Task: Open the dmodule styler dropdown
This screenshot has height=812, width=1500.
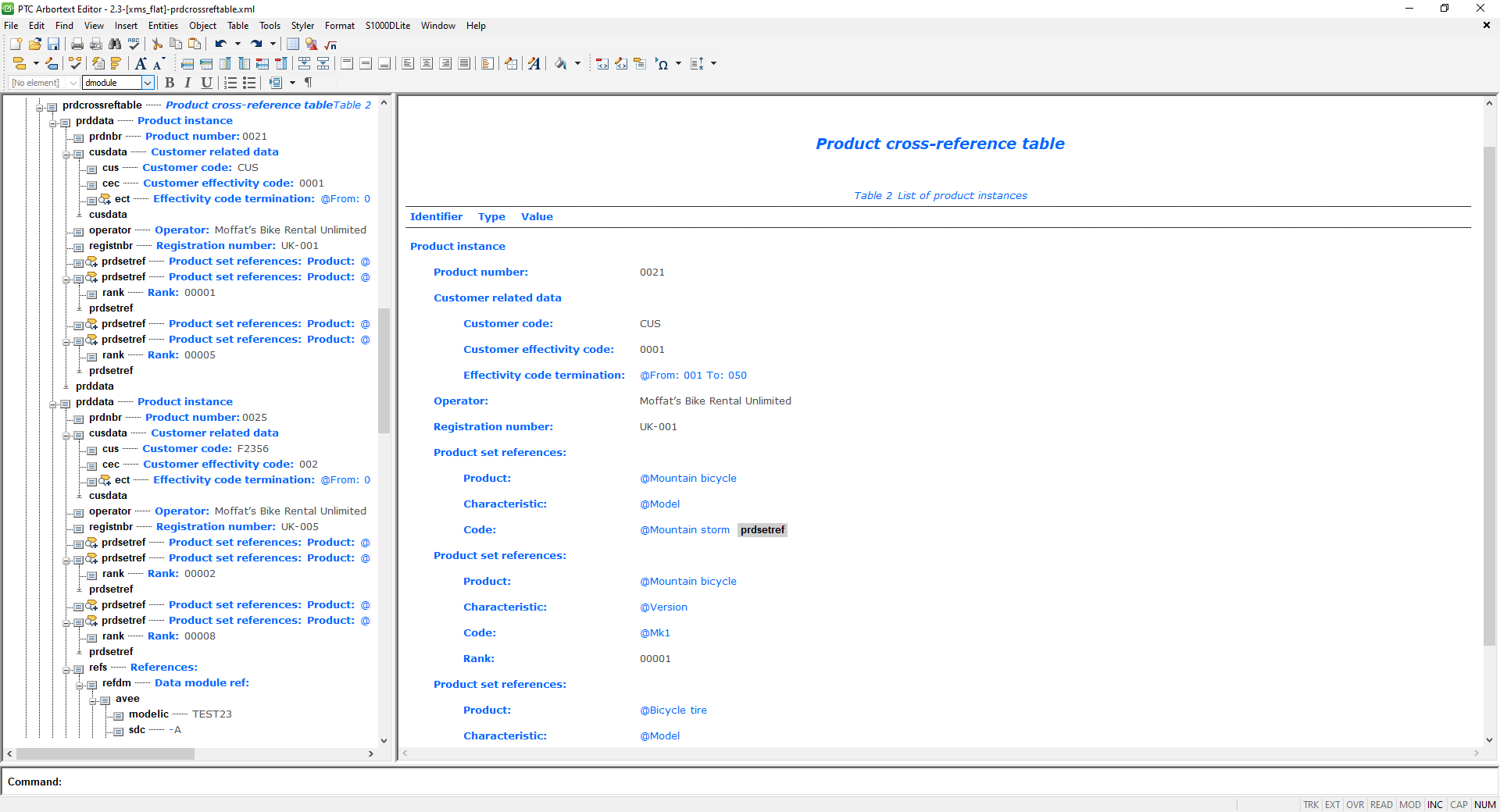Action: 148,83
